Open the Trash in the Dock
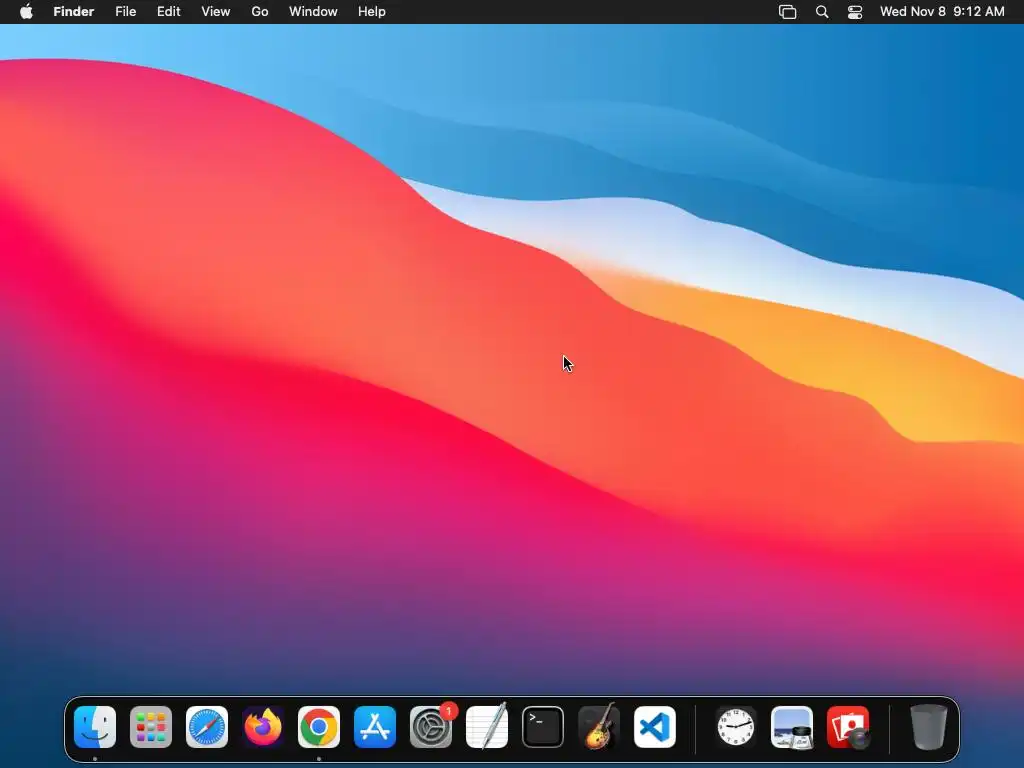 tap(928, 727)
